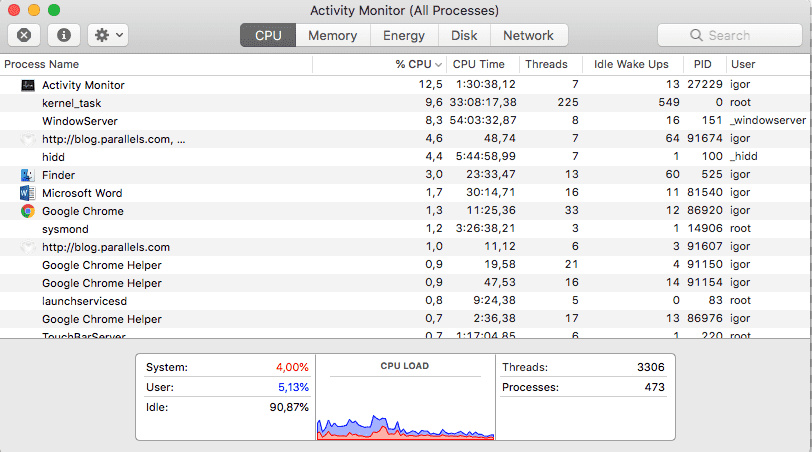Click the Microsoft Word process name
This screenshot has height=452, width=812.
tap(82, 193)
